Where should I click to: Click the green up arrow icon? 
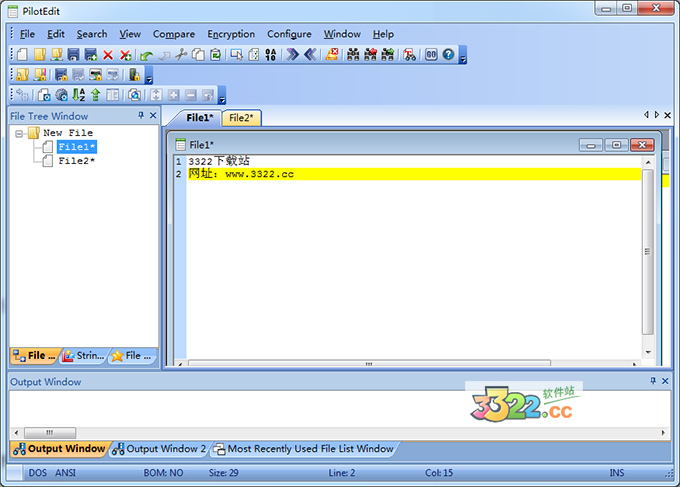(x=95, y=95)
